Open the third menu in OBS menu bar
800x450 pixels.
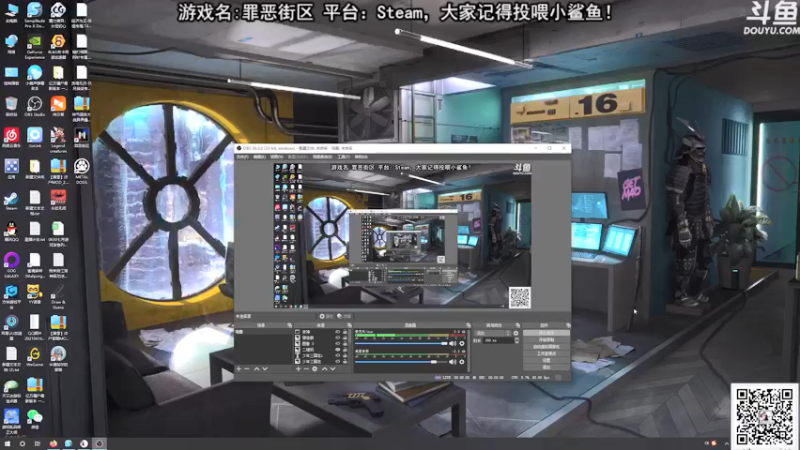pyautogui.click(x=276, y=157)
